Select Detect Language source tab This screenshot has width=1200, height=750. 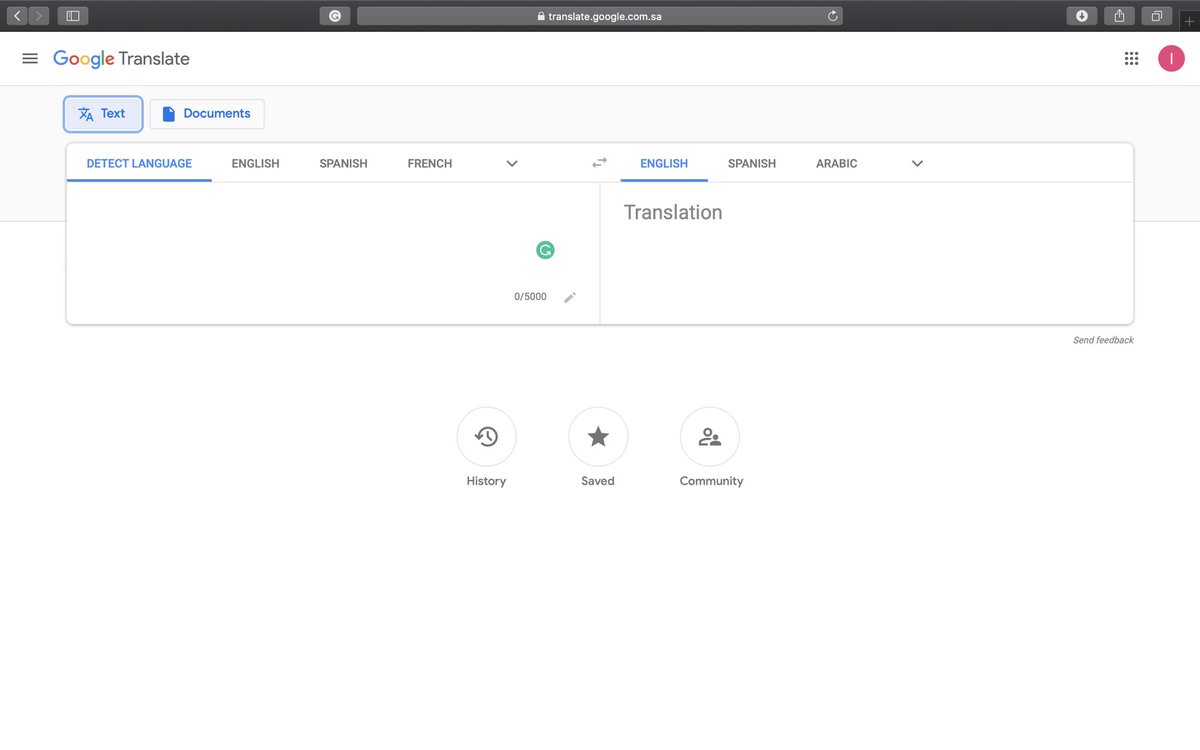pos(139,163)
